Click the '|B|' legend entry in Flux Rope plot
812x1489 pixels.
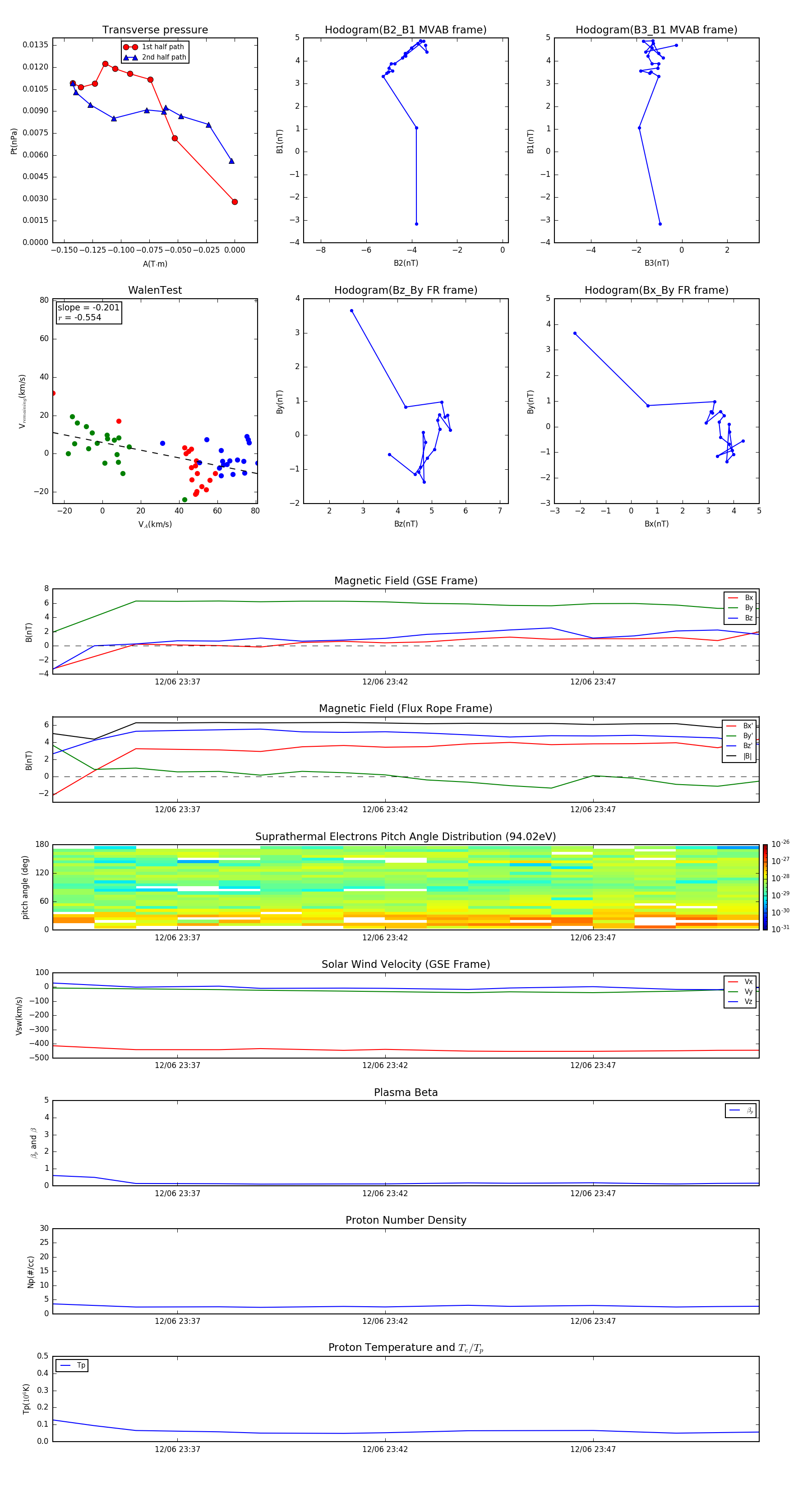click(740, 756)
